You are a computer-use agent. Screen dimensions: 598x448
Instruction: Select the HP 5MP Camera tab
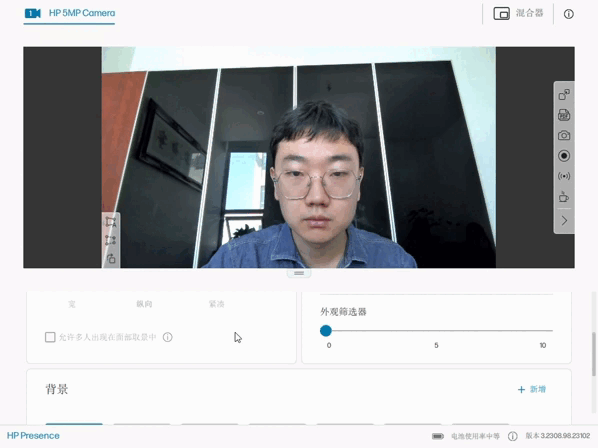pyautogui.click(x=69, y=13)
